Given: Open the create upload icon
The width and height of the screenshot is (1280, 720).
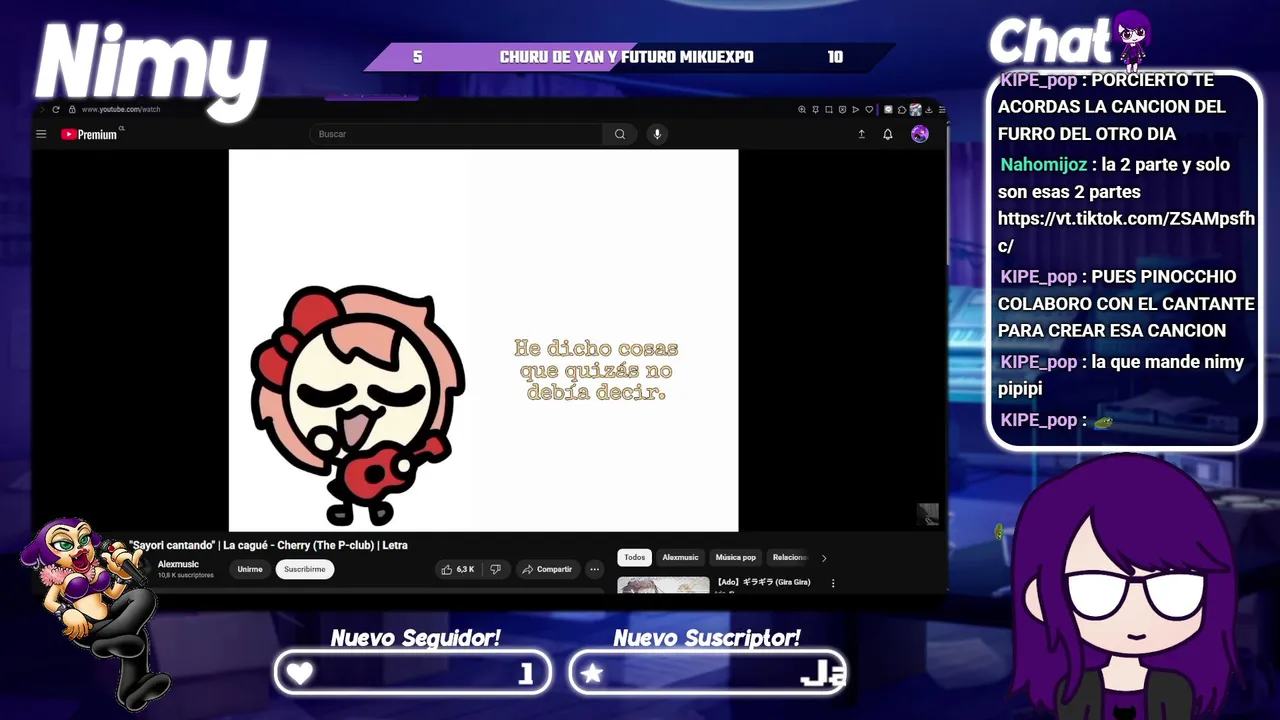Looking at the screenshot, I should (861, 134).
